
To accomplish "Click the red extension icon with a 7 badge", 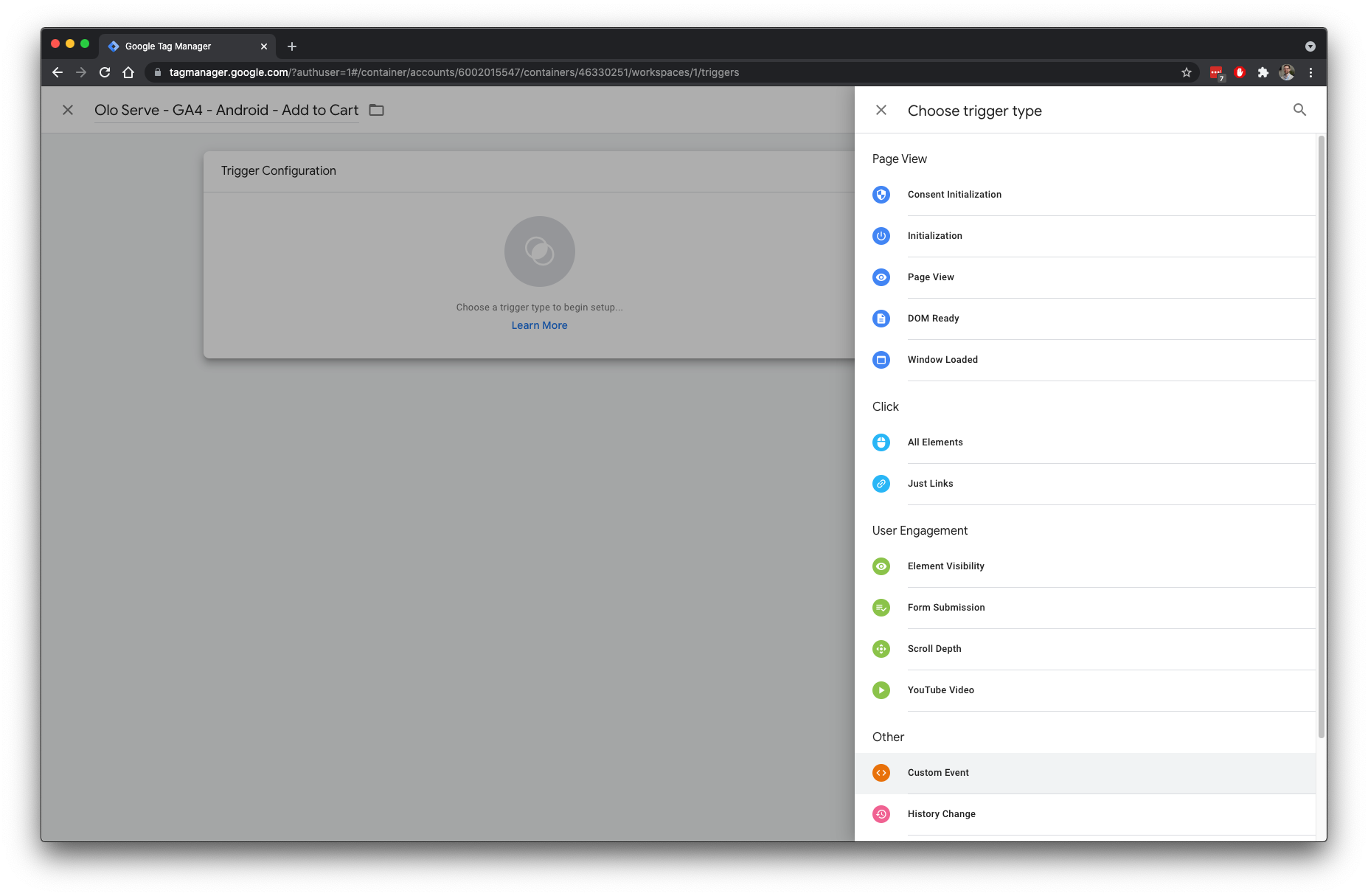I will [1217, 73].
